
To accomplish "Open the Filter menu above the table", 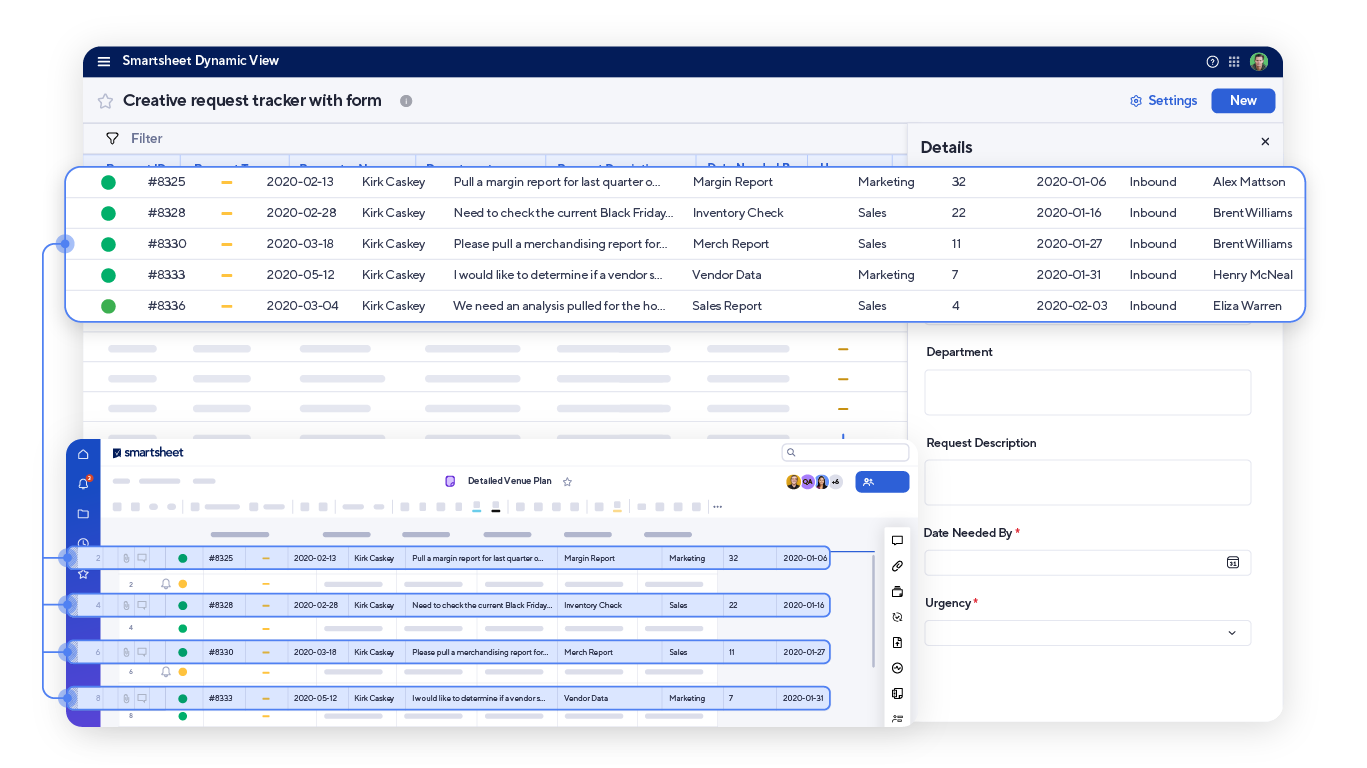I will pyautogui.click(x=137, y=138).
